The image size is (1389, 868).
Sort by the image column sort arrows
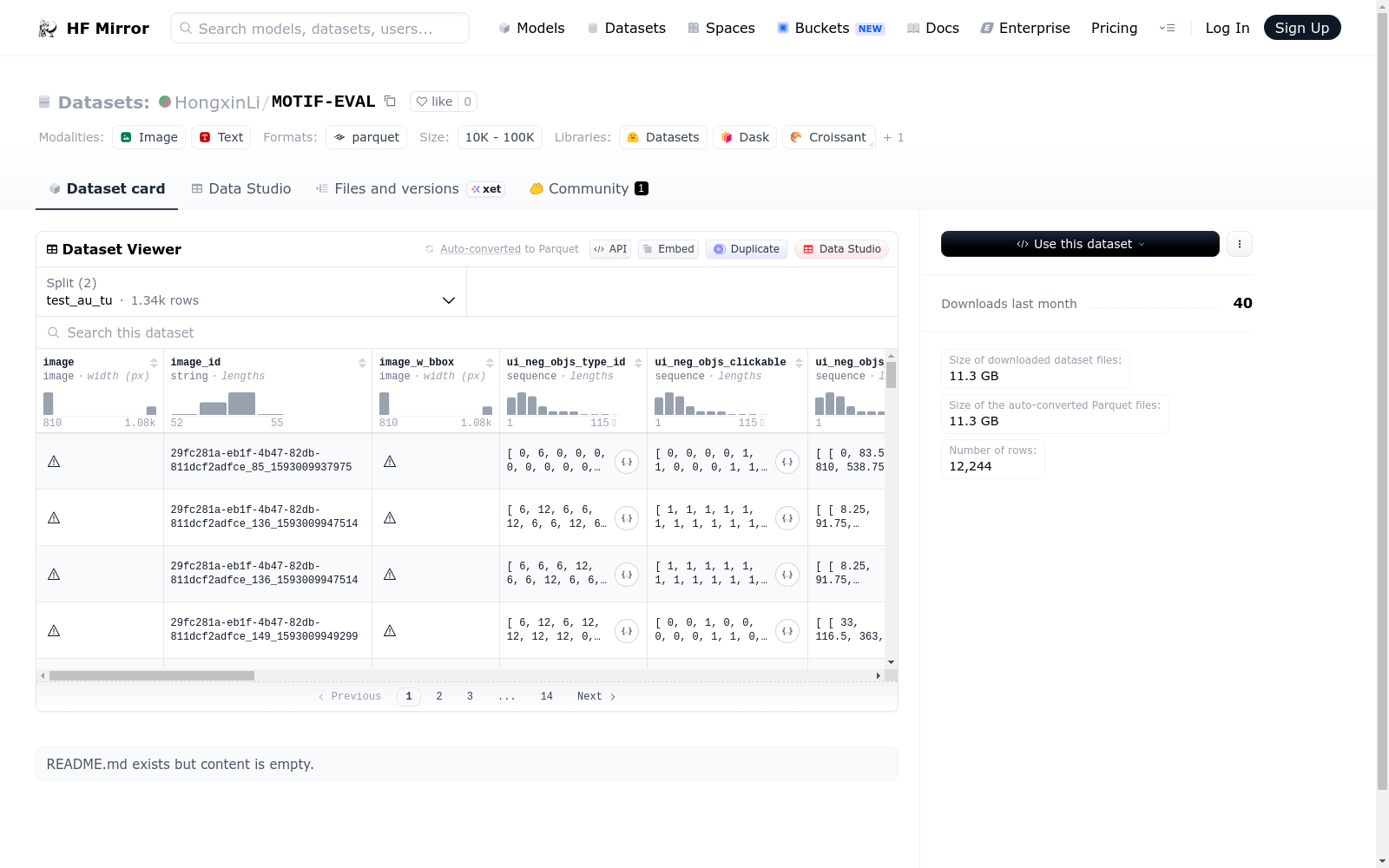[154, 363]
